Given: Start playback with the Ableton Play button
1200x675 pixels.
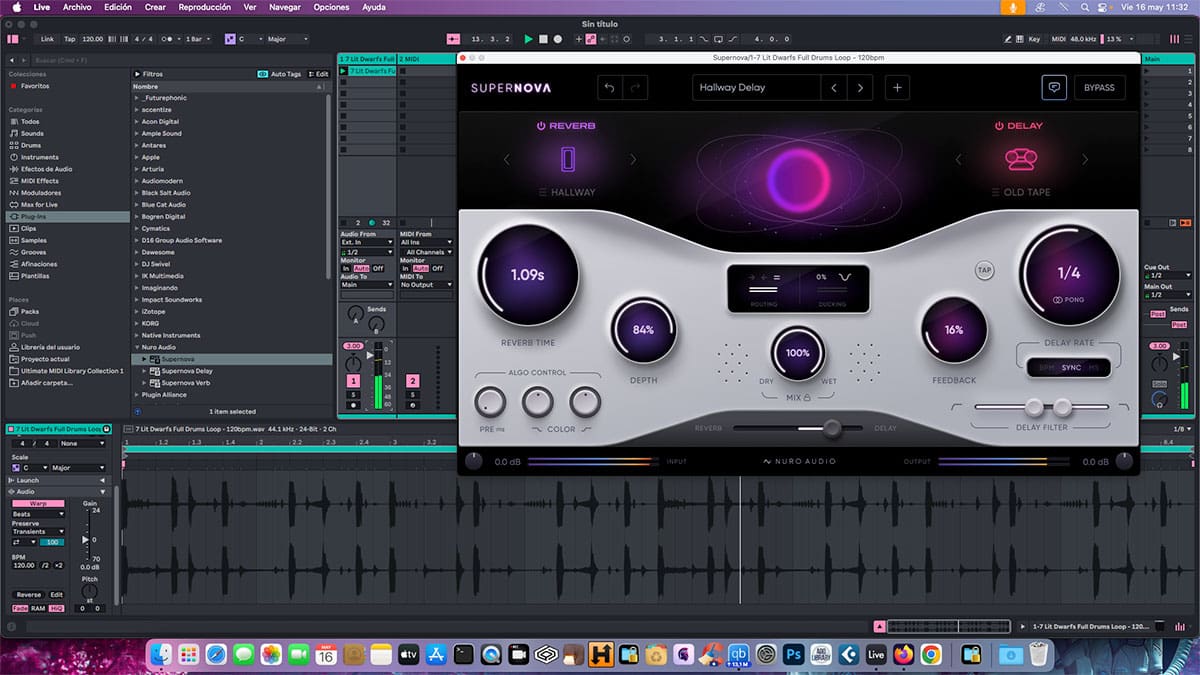Looking at the screenshot, I should click(529, 39).
